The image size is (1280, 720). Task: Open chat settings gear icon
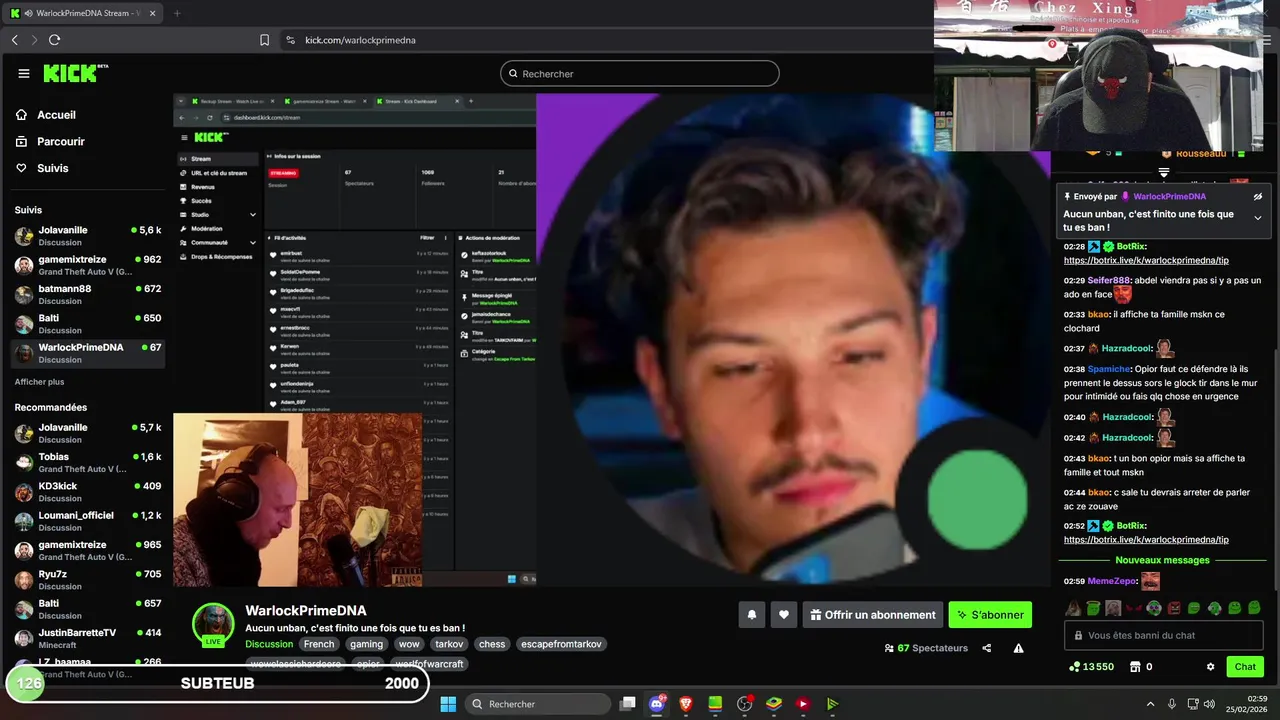coord(1210,667)
